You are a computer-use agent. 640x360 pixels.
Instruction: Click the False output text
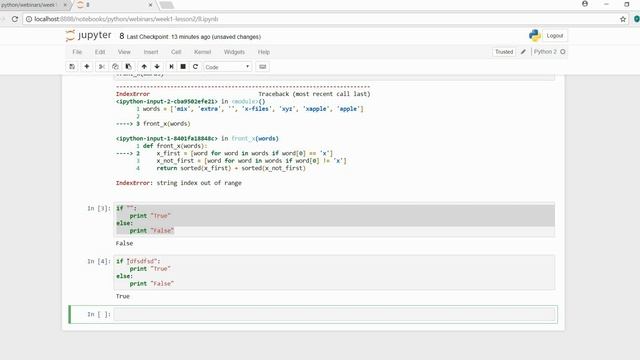click(124, 243)
